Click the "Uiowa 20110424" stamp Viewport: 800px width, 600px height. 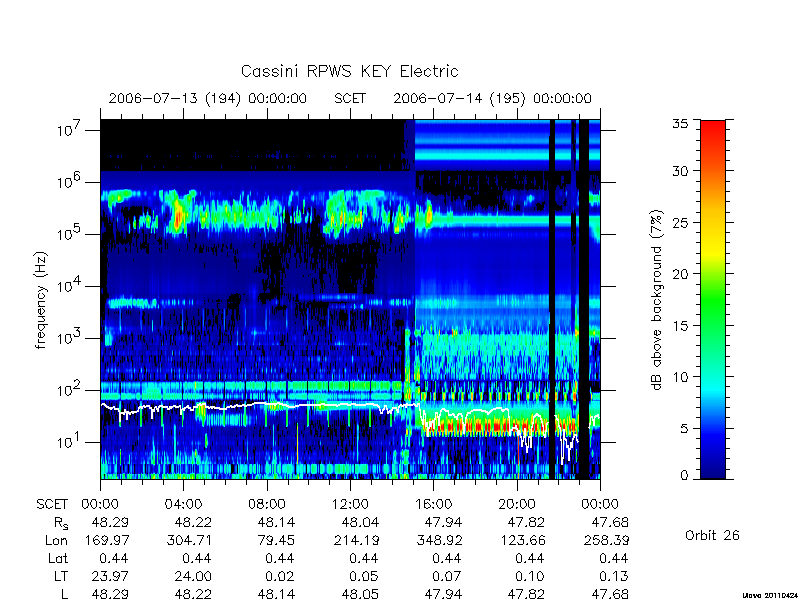770,595
